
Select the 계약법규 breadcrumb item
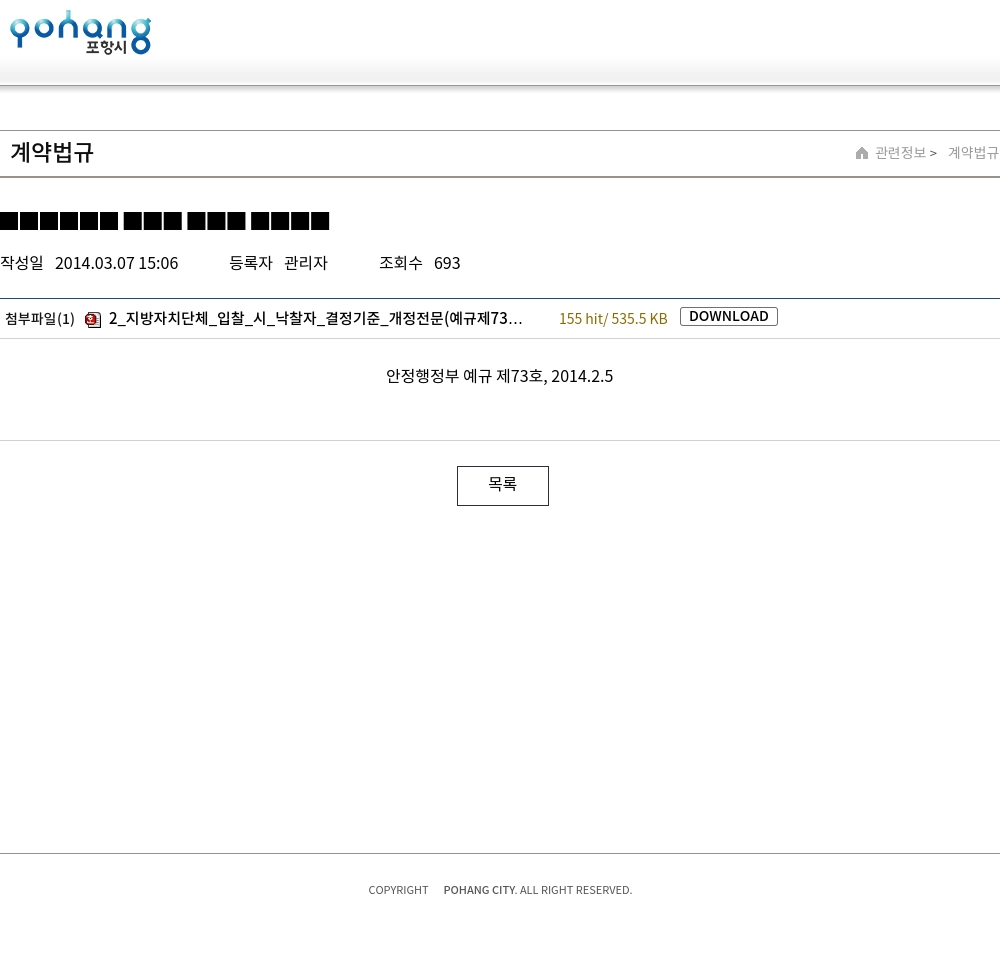pyautogui.click(x=972, y=153)
